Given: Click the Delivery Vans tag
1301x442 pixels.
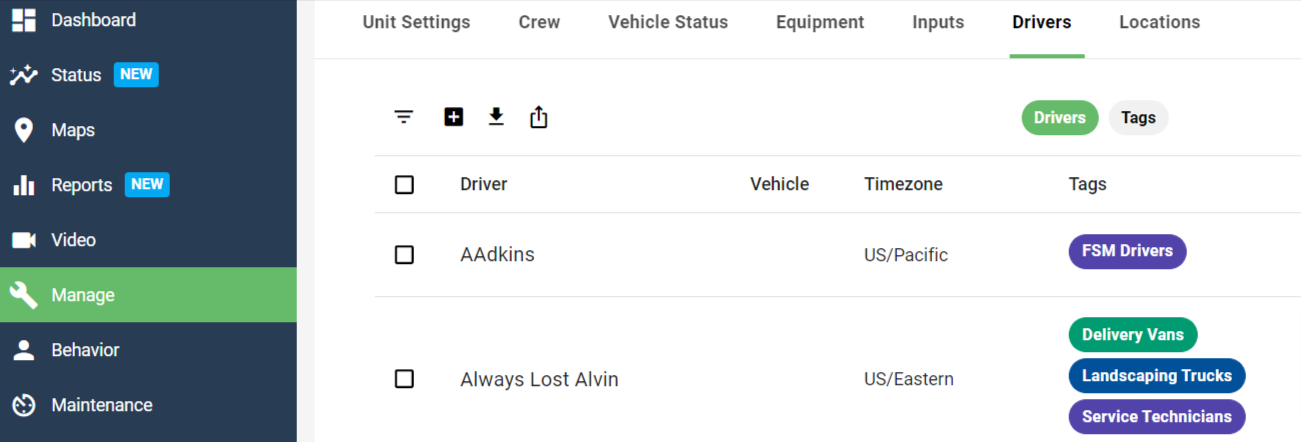Looking at the screenshot, I should 1133,335.
